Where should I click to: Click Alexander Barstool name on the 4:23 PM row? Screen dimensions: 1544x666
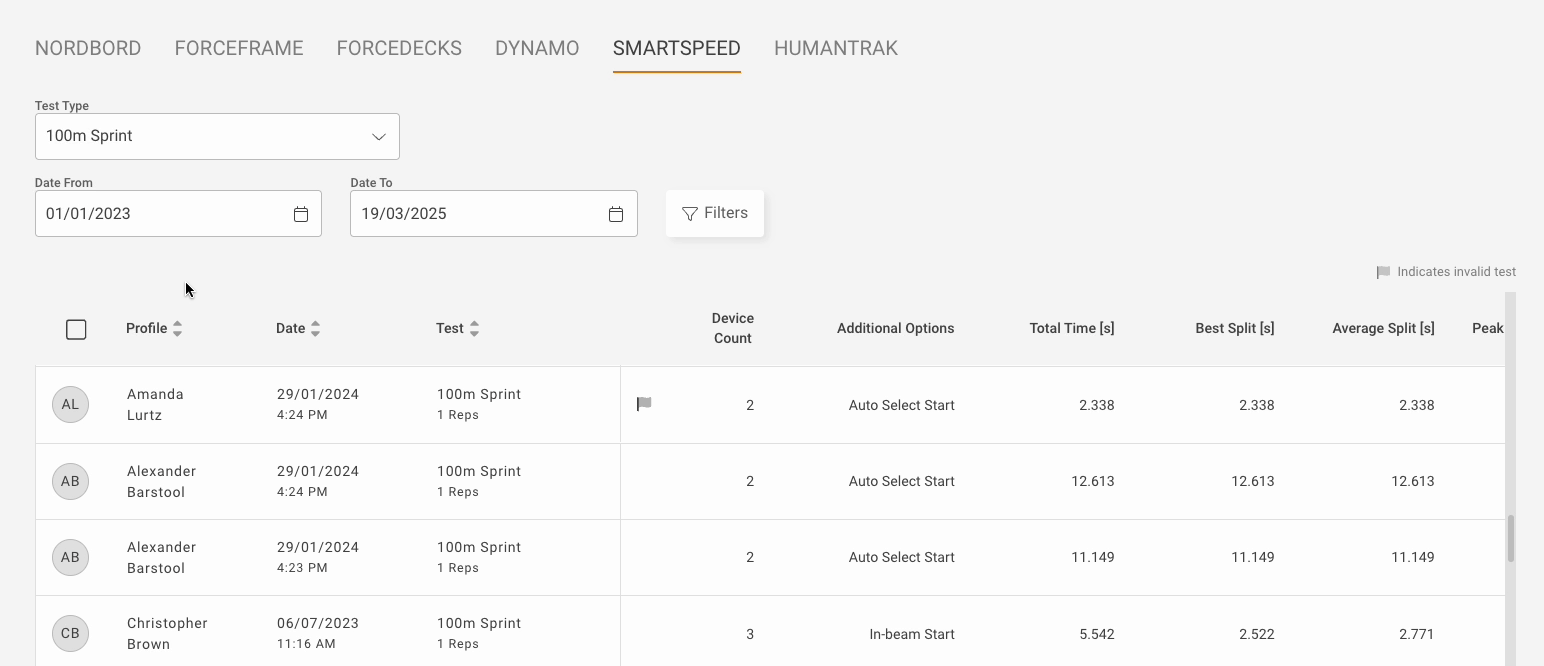[x=161, y=557]
